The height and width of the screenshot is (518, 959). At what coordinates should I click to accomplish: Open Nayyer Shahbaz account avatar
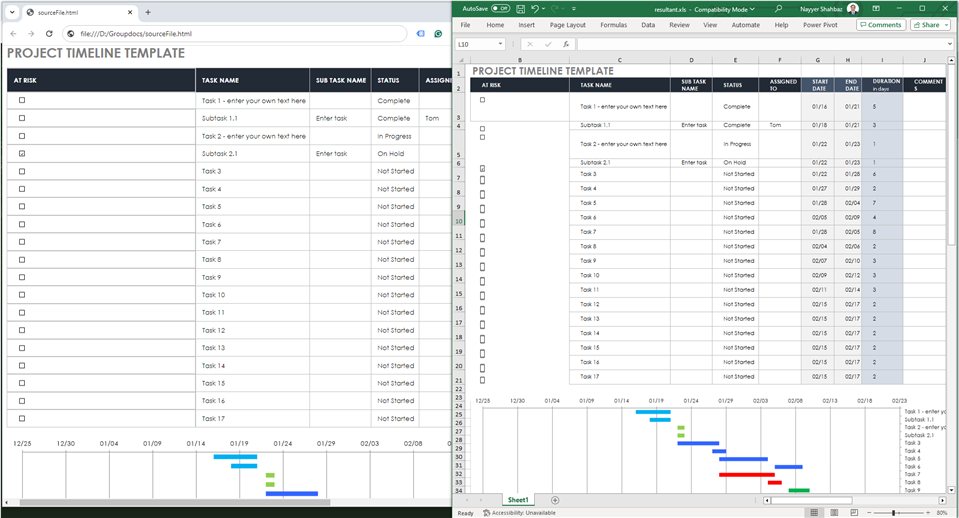click(853, 9)
